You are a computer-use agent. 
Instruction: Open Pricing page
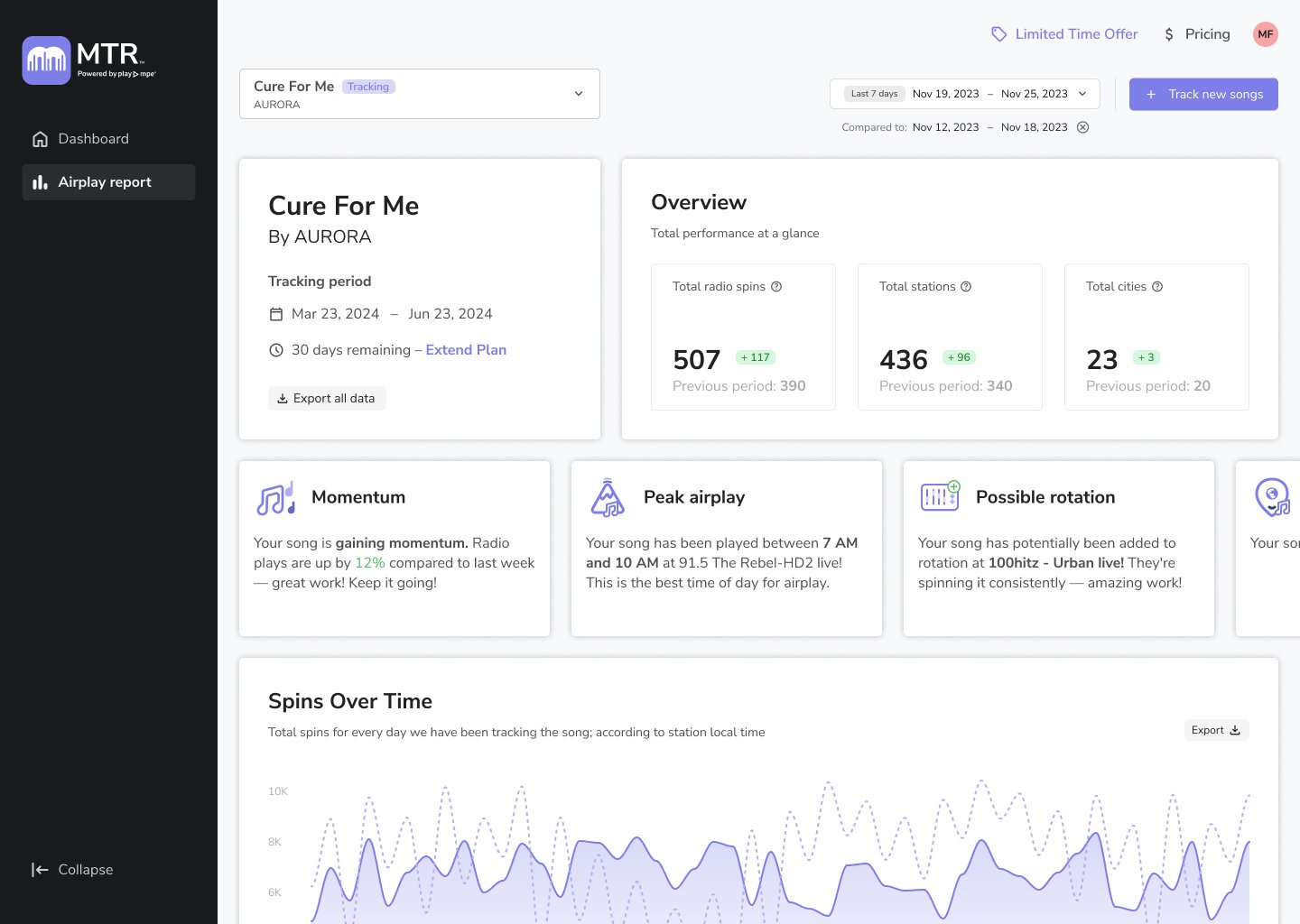(x=1197, y=34)
